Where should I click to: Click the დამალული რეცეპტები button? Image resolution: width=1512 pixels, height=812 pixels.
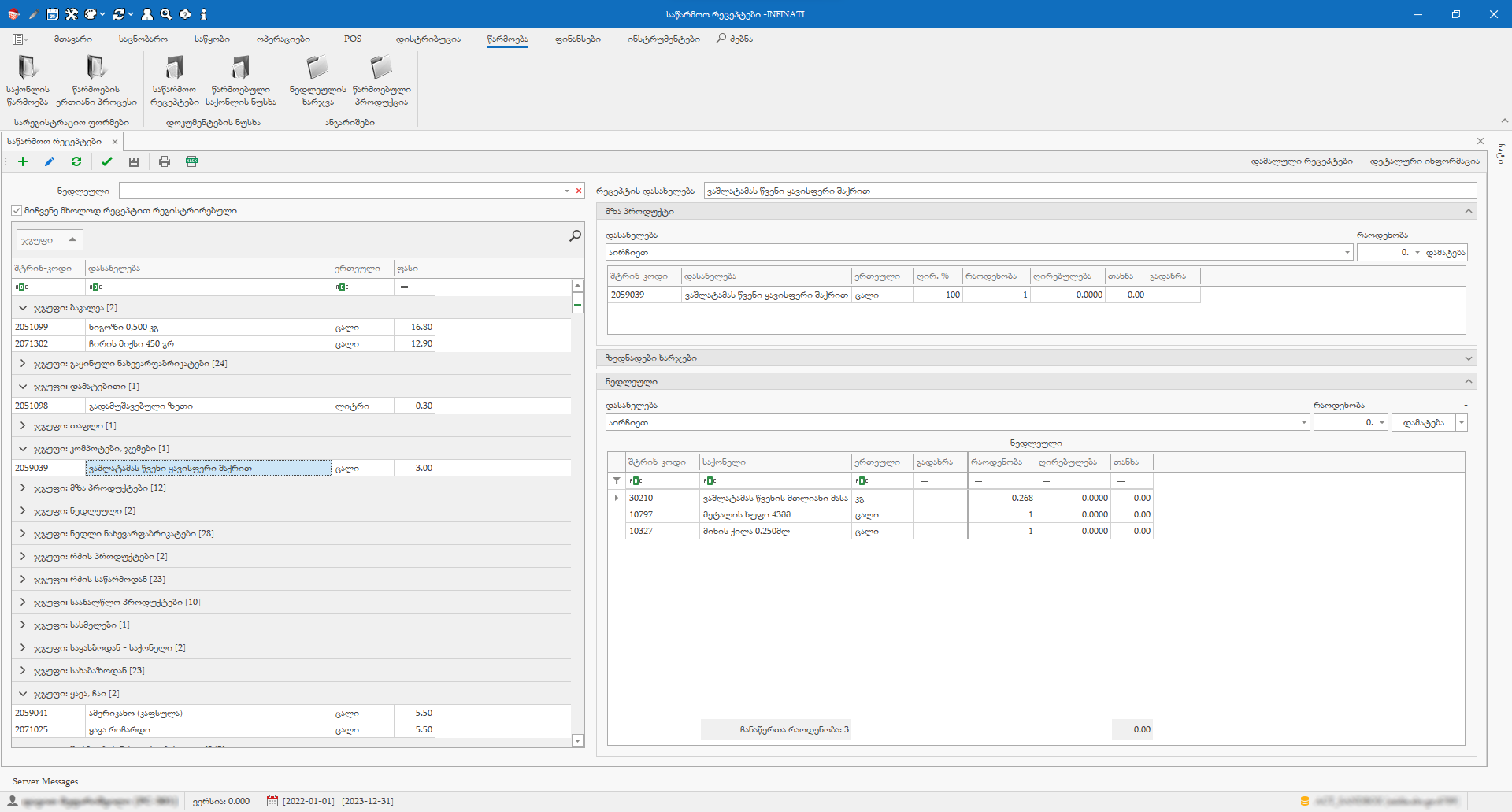coord(1301,161)
